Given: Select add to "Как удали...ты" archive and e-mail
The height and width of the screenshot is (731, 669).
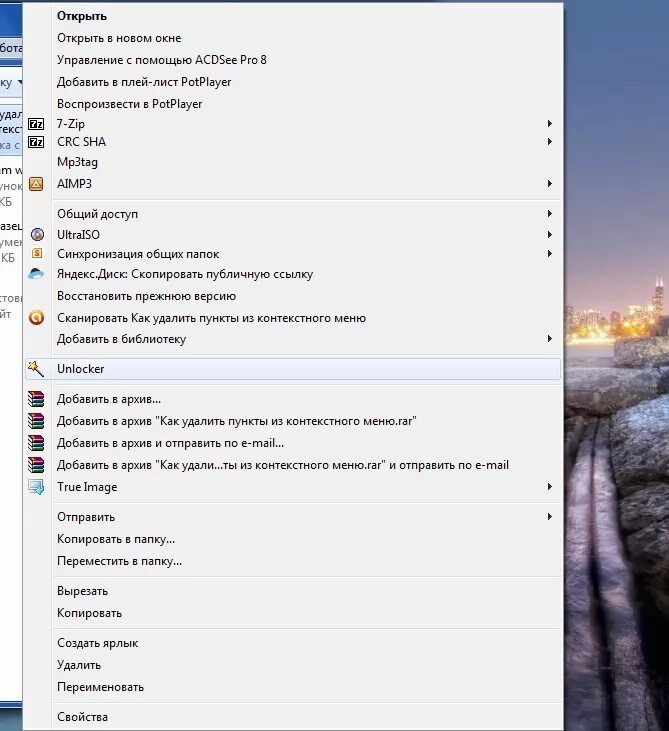Looking at the screenshot, I should [x=293, y=465].
